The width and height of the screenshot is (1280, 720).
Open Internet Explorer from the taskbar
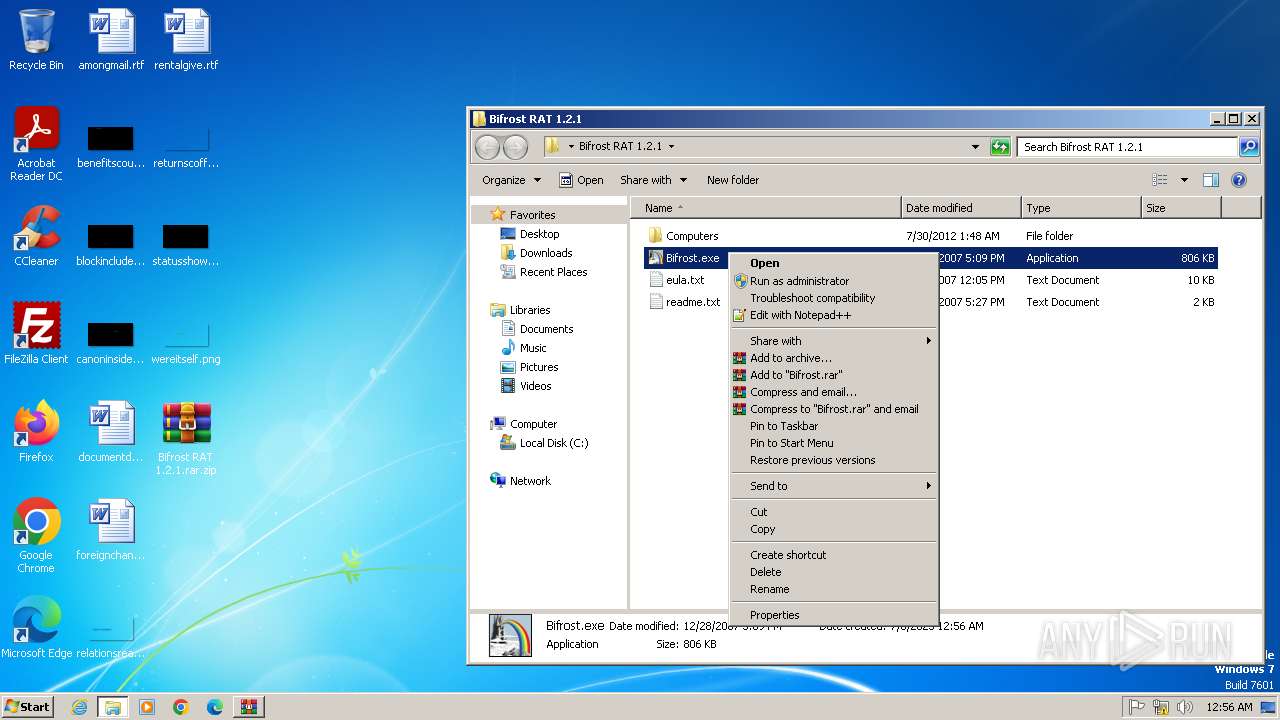[79, 707]
